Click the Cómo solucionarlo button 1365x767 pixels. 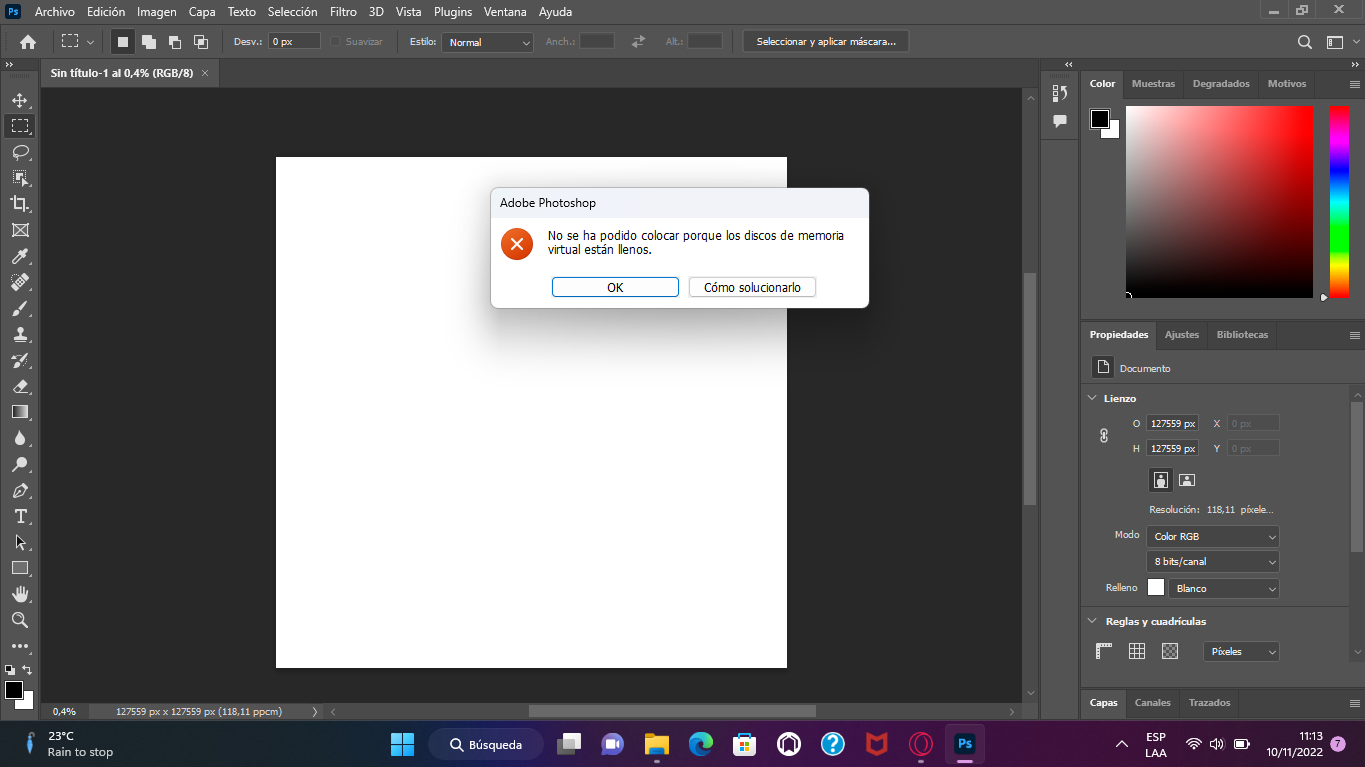click(752, 287)
